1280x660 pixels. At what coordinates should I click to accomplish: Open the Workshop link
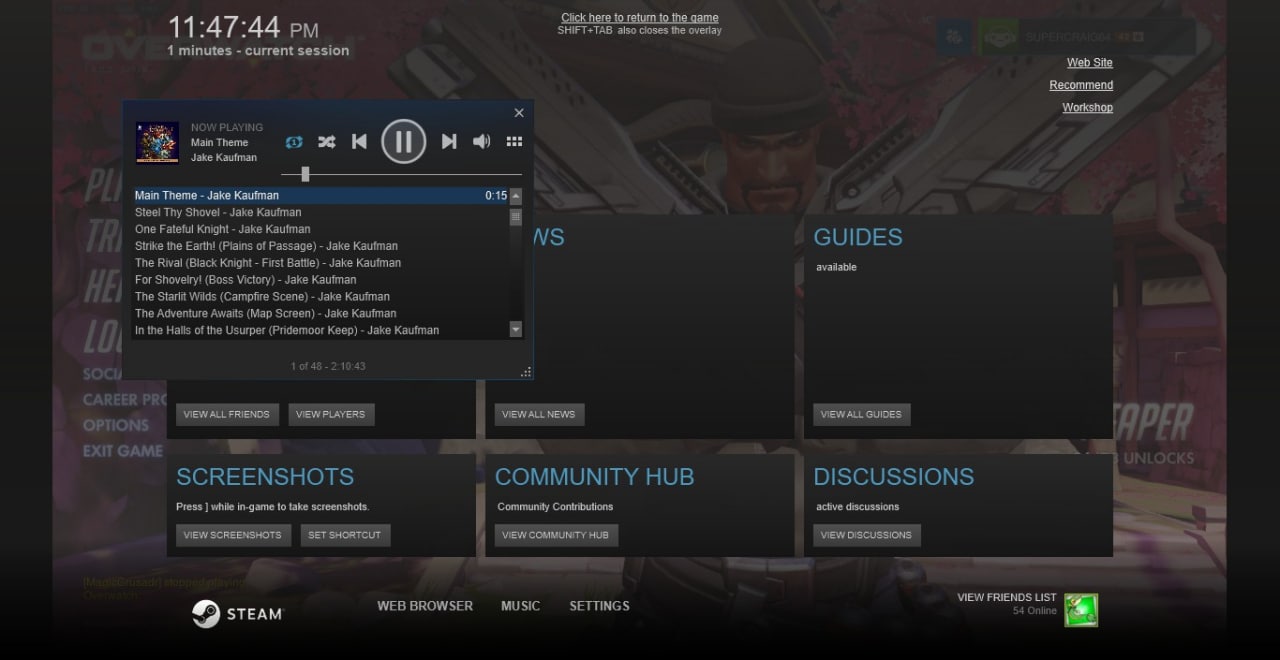(x=1088, y=107)
